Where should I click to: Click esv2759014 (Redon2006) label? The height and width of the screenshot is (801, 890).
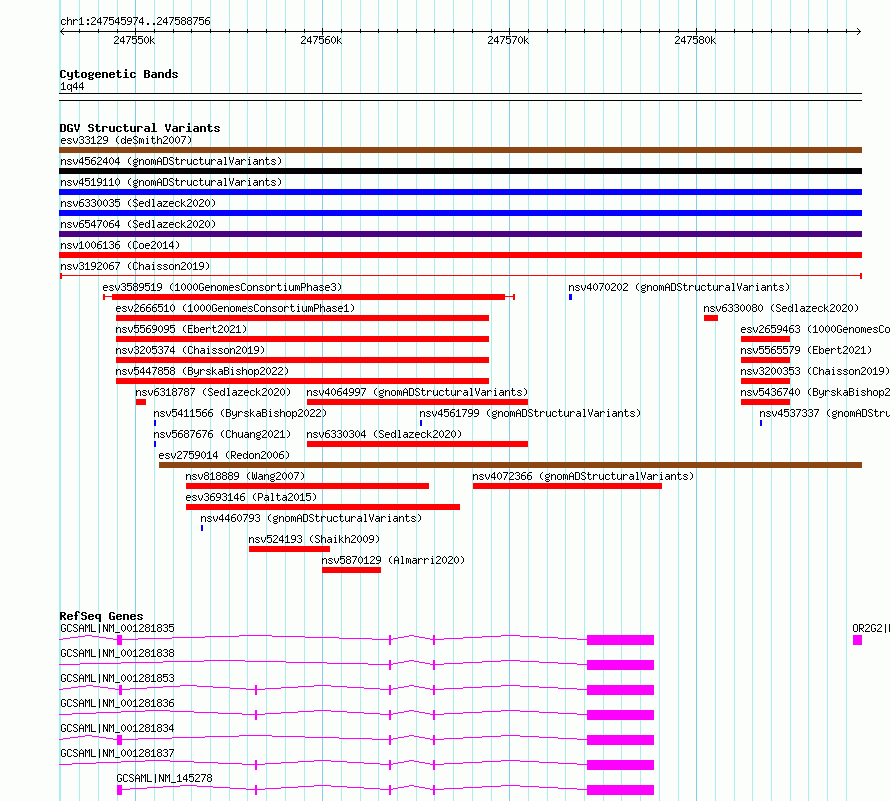point(224,455)
